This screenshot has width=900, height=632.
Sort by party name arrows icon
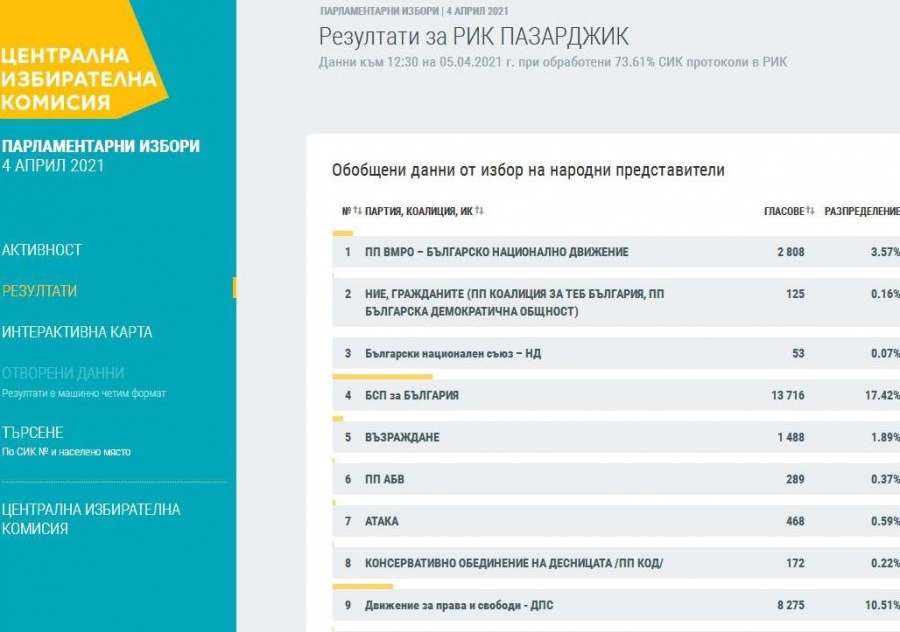(479, 211)
